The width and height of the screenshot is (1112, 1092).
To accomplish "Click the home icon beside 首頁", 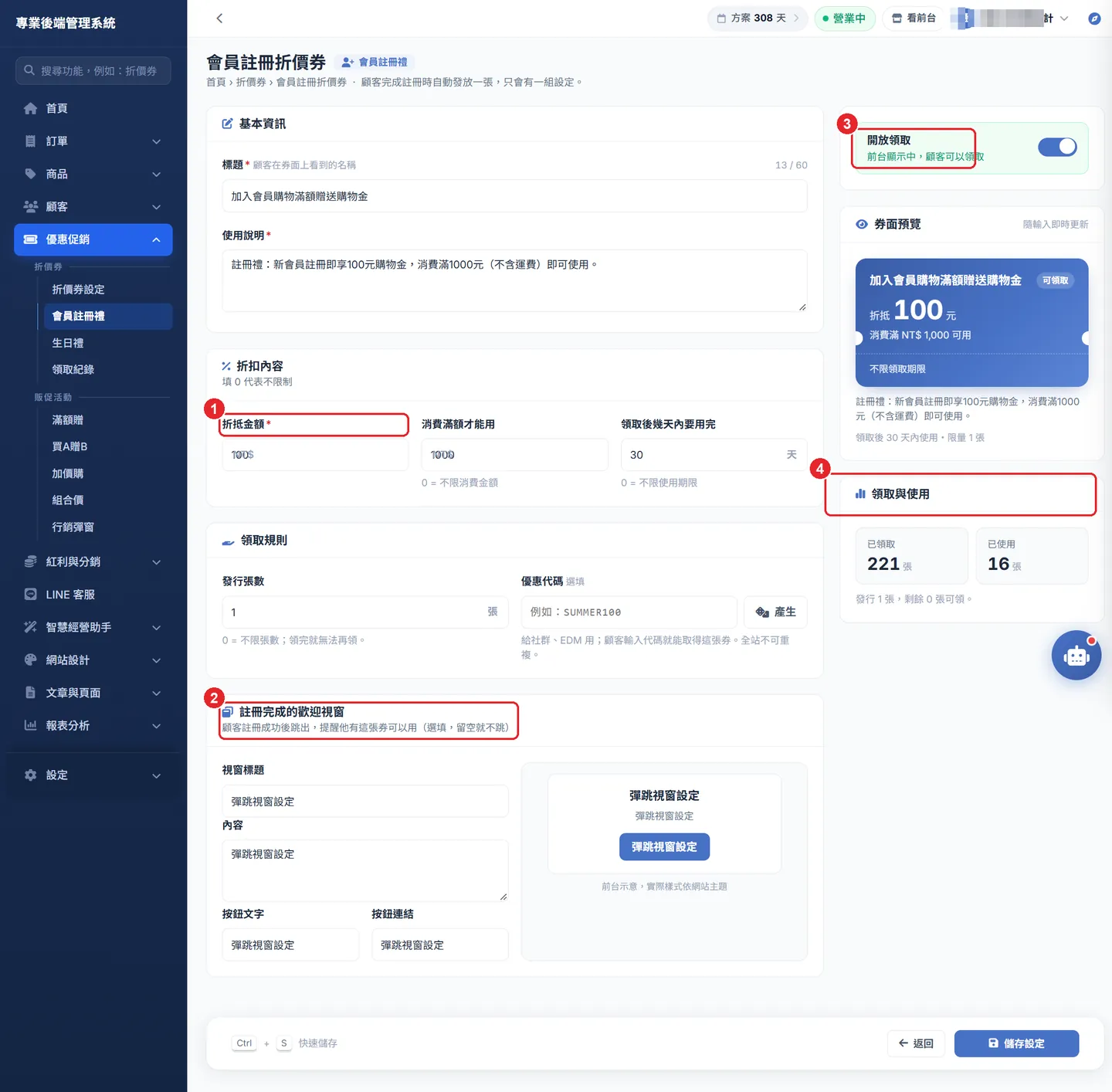I will pyautogui.click(x=30, y=108).
